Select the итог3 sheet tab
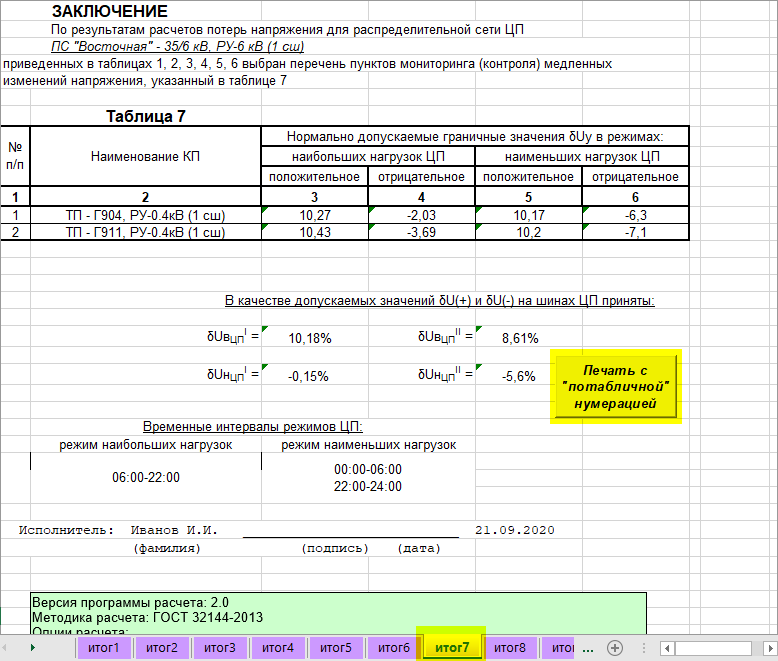 coord(220,648)
